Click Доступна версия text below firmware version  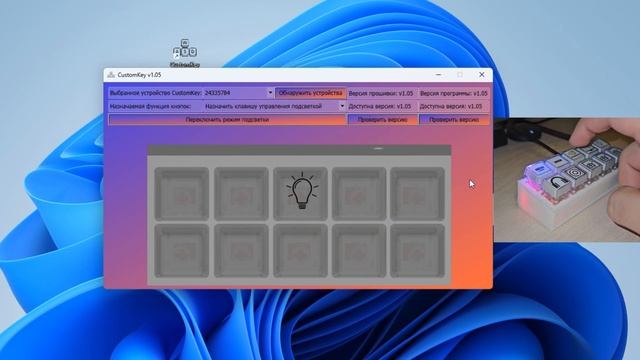[380, 106]
